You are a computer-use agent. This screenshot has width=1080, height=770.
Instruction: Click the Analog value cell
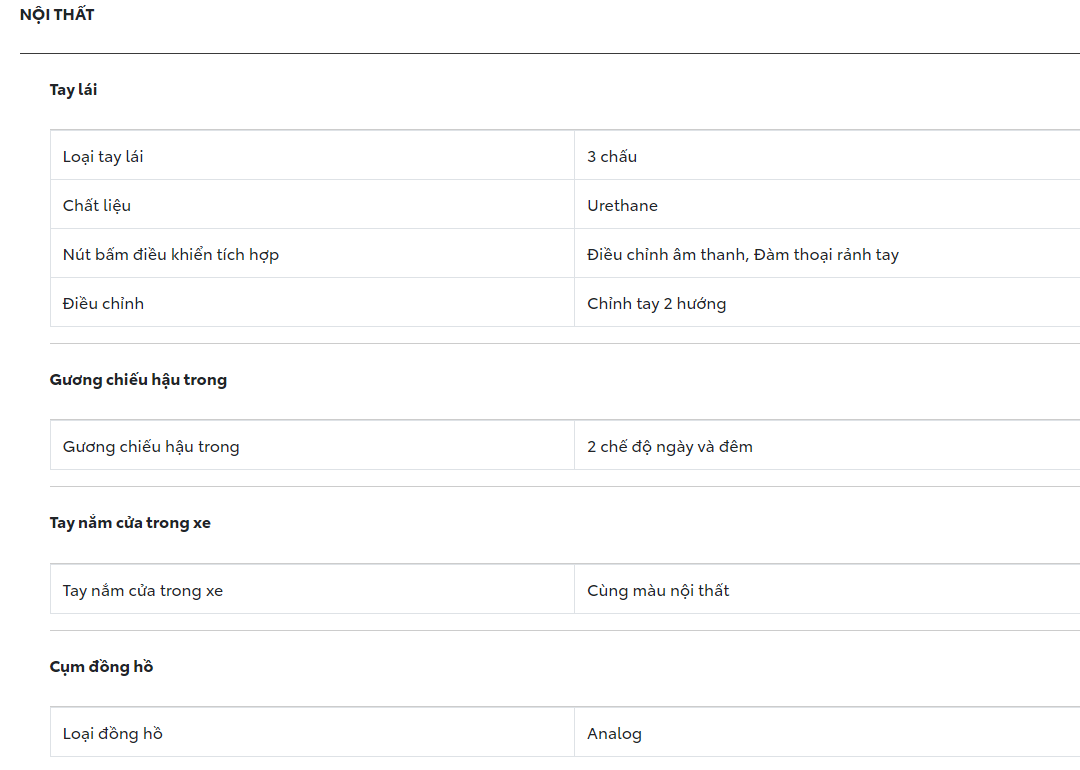(614, 733)
